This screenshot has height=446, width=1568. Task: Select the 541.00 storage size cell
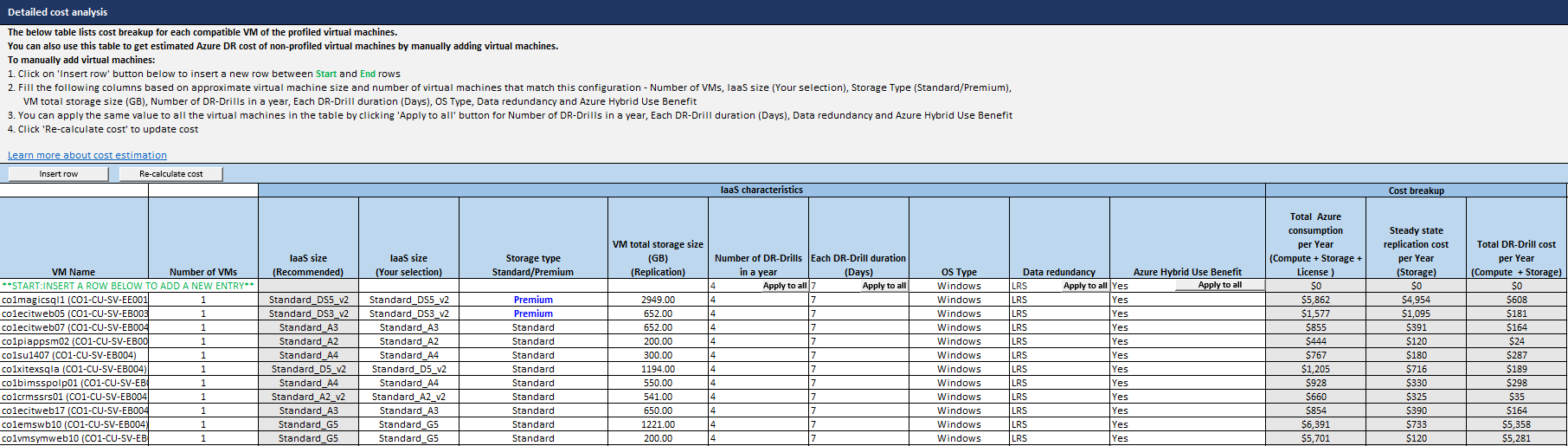[658, 397]
